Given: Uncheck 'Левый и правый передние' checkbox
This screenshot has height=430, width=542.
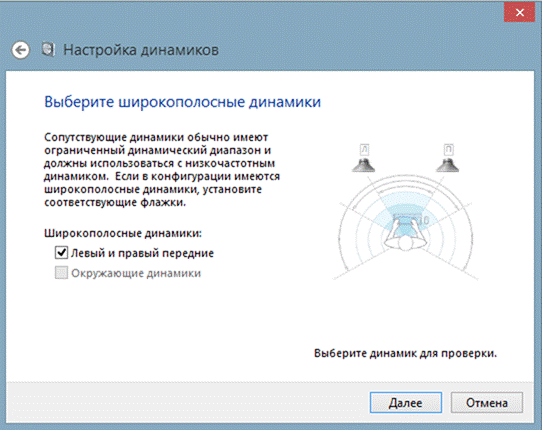Looking at the screenshot, I should tap(61, 253).
